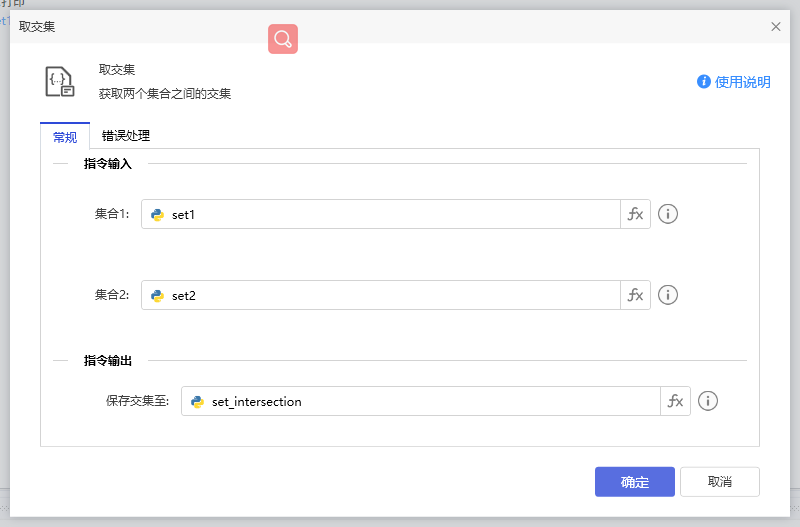Show the info tip for 保存交集至
The height and width of the screenshot is (527, 800).
coord(708,401)
